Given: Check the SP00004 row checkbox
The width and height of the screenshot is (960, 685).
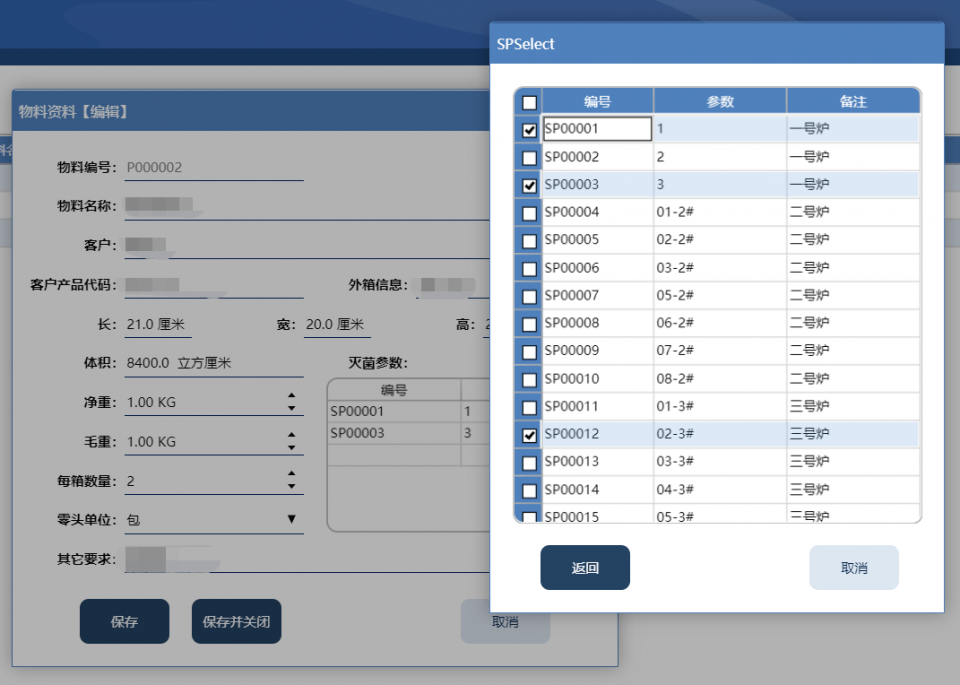Looking at the screenshot, I should [530, 213].
